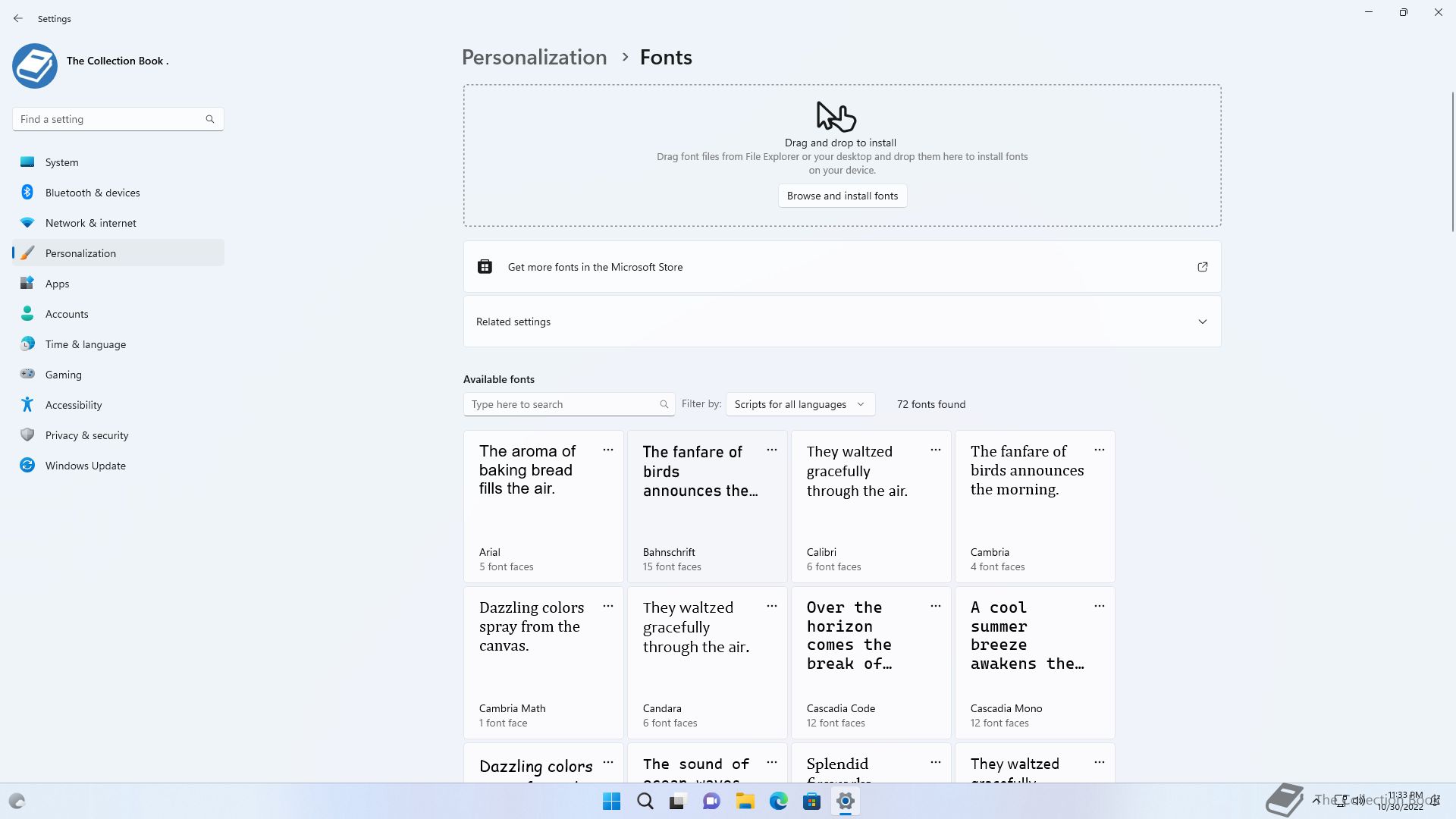
Task: Open Windows Start menu on taskbar
Action: (x=611, y=801)
